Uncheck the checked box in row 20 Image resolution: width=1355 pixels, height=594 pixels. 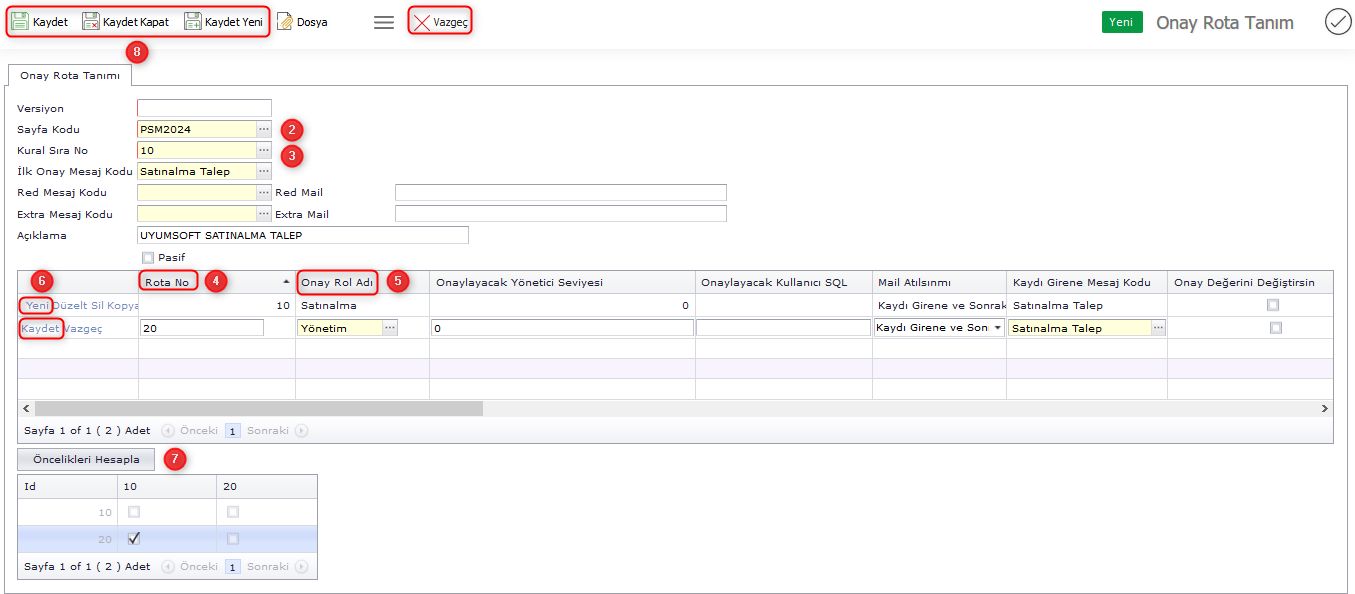click(134, 538)
